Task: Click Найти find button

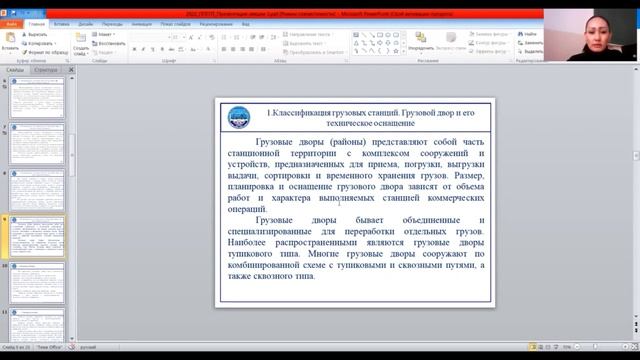Action: tap(527, 34)
